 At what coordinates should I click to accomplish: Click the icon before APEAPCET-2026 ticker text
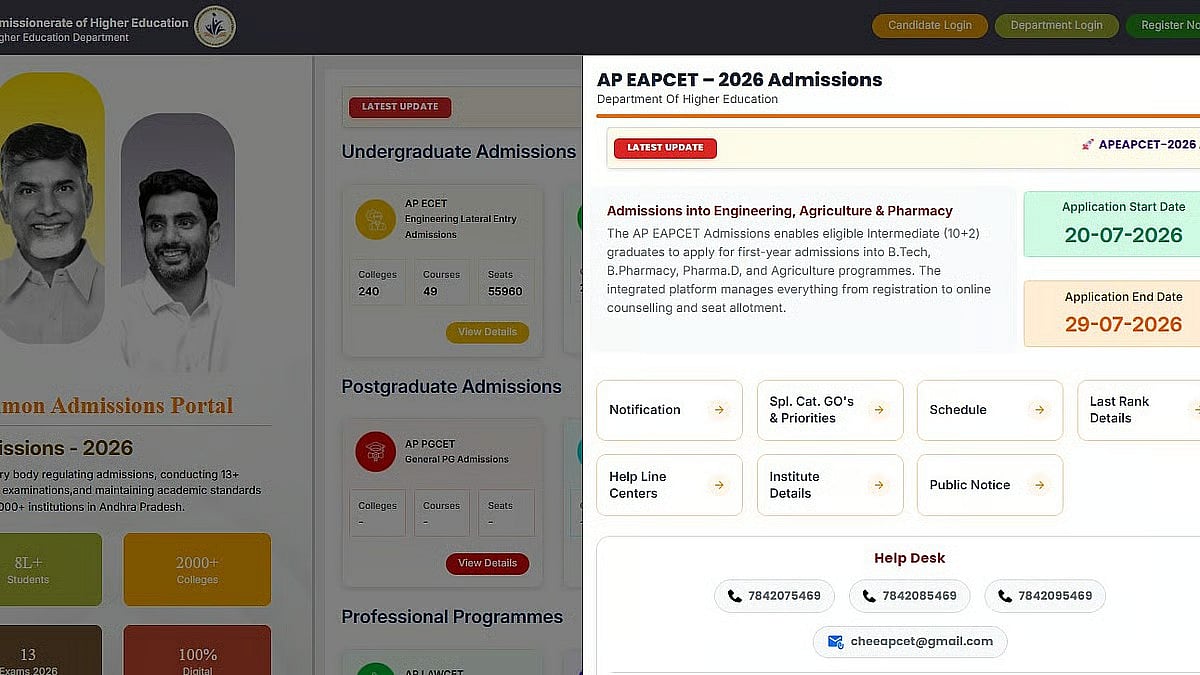[1087, 145]
